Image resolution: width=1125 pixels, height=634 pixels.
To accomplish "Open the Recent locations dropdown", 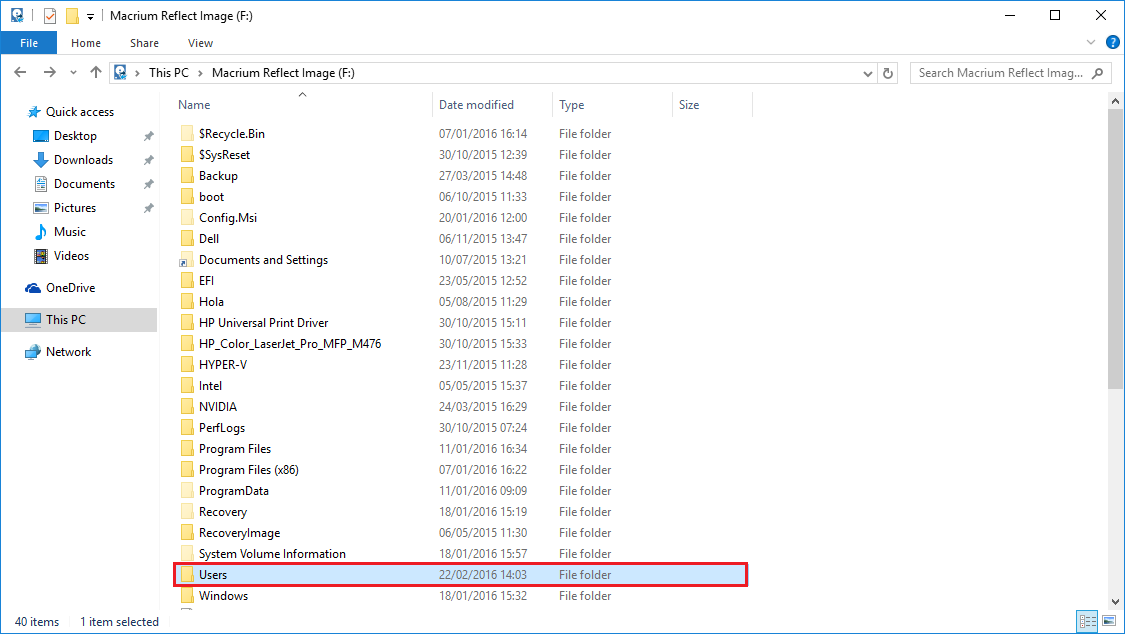I will pos(73,73).
